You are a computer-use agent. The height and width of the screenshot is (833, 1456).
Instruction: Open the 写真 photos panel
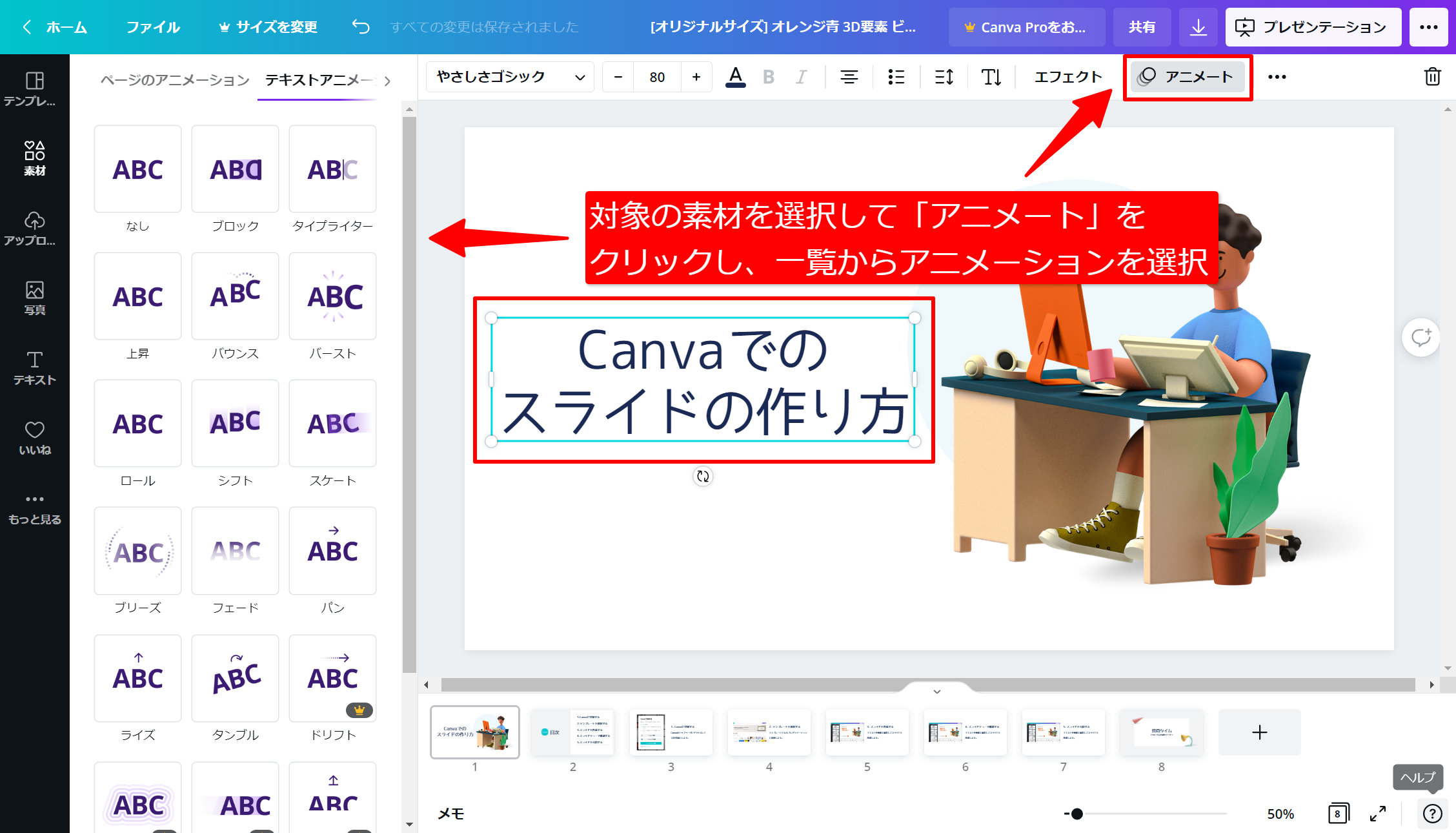point(34,298)
